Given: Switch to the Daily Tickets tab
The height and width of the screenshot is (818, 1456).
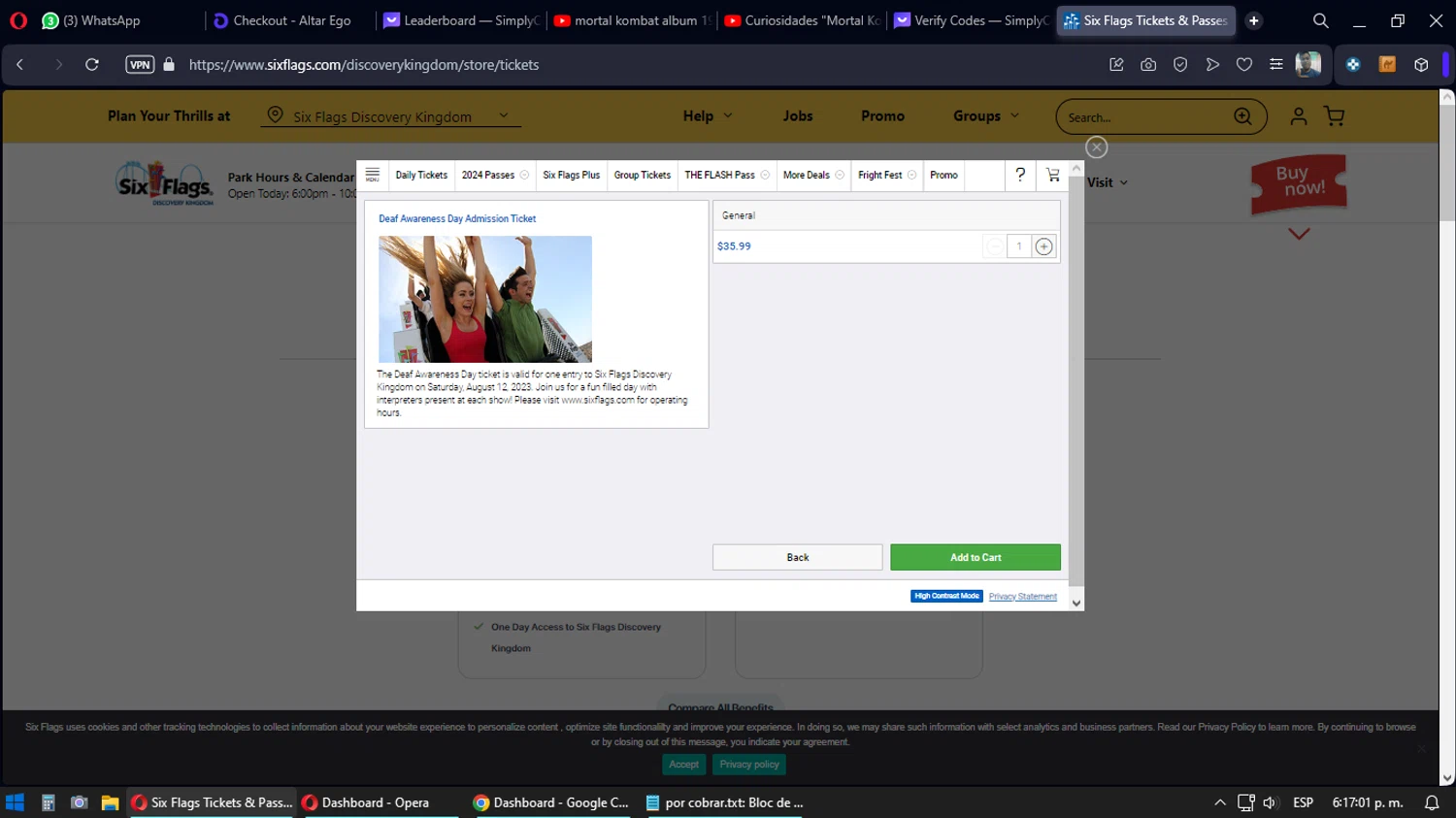Looking at the screenshot, I should (x=421, y=176).
